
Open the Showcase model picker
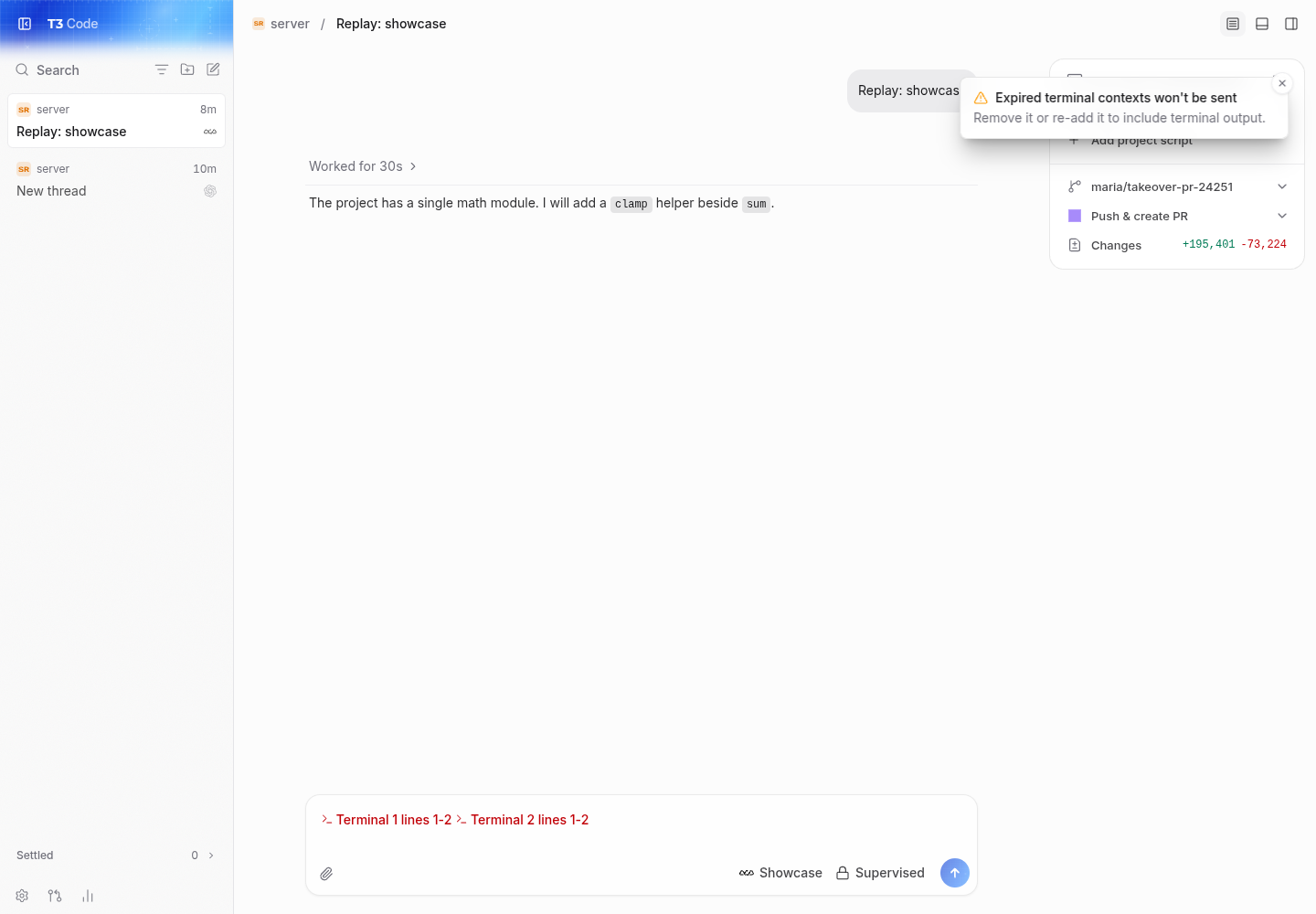coord(780,873)
